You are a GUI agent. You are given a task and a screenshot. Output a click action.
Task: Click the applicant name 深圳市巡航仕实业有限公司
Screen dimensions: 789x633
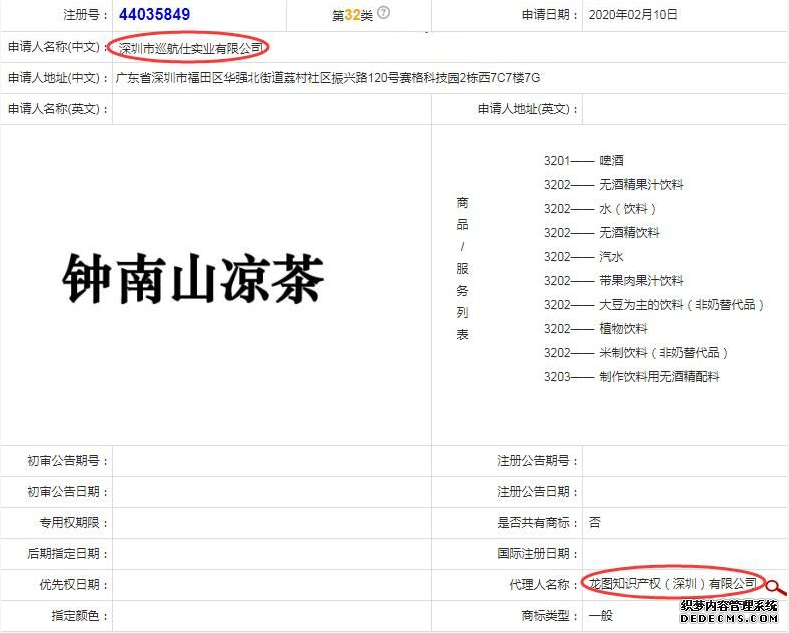[x=191, y=48]
